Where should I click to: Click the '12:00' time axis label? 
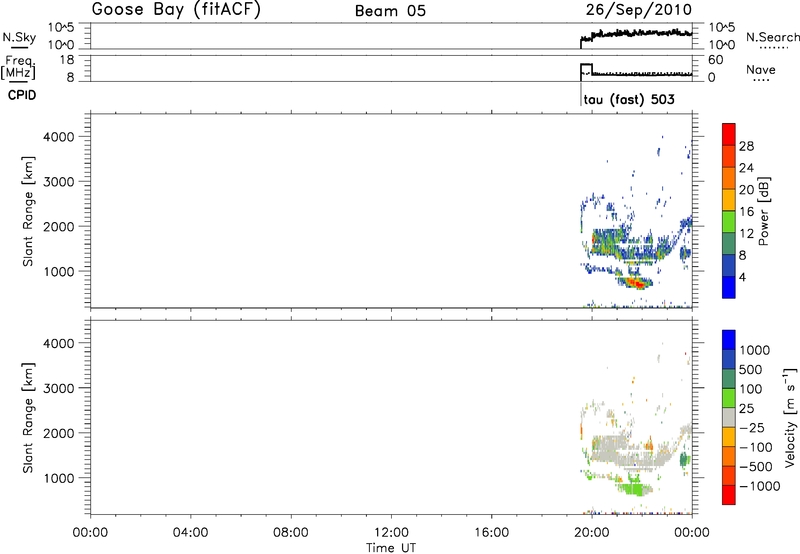pos(391,533)
